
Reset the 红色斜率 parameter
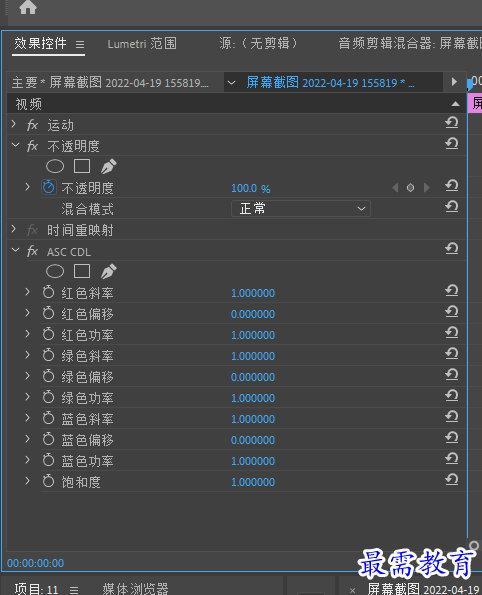[452, 291]
